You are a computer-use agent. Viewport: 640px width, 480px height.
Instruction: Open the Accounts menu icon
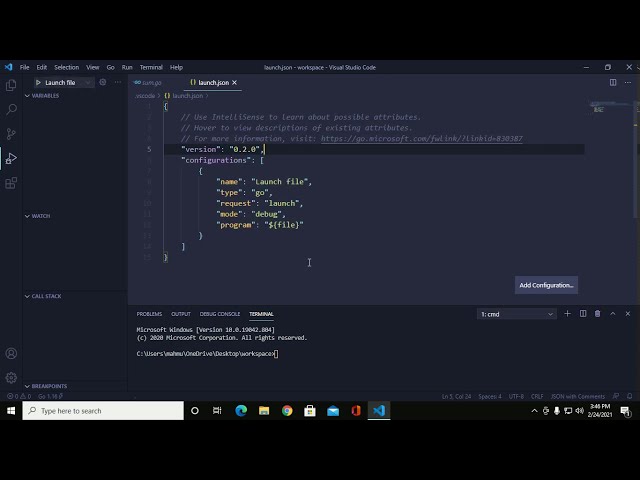pyautogui.click(x=11, y=353)
